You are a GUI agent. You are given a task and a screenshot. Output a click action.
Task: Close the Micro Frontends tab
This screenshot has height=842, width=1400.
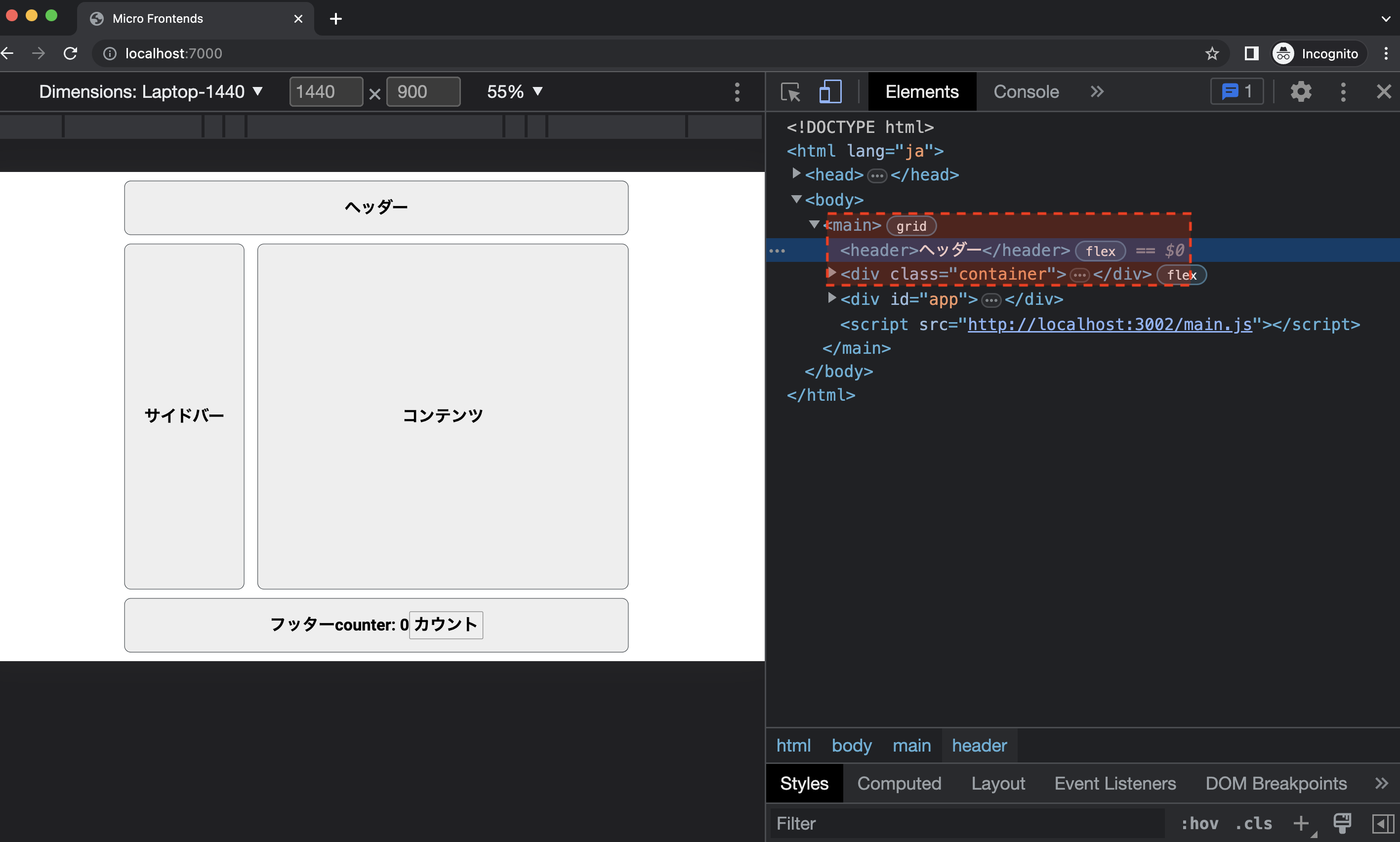pos(298,19)
